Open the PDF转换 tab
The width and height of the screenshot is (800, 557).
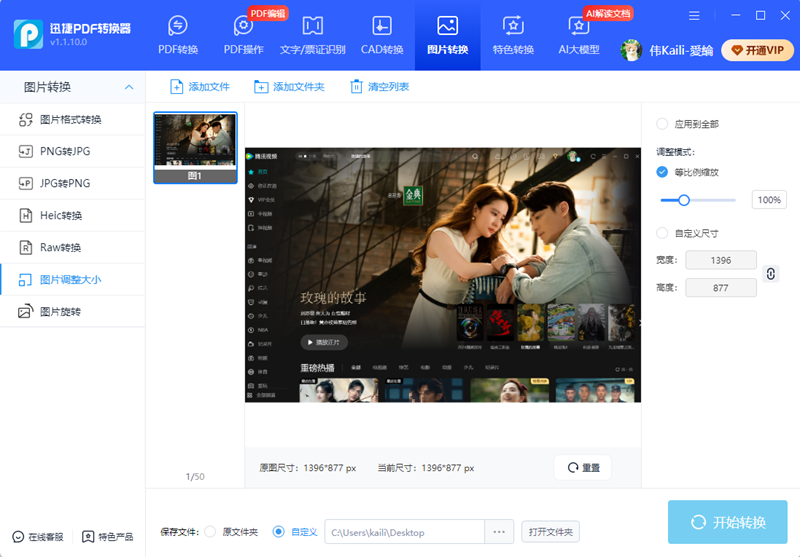[x=178, y=35]
